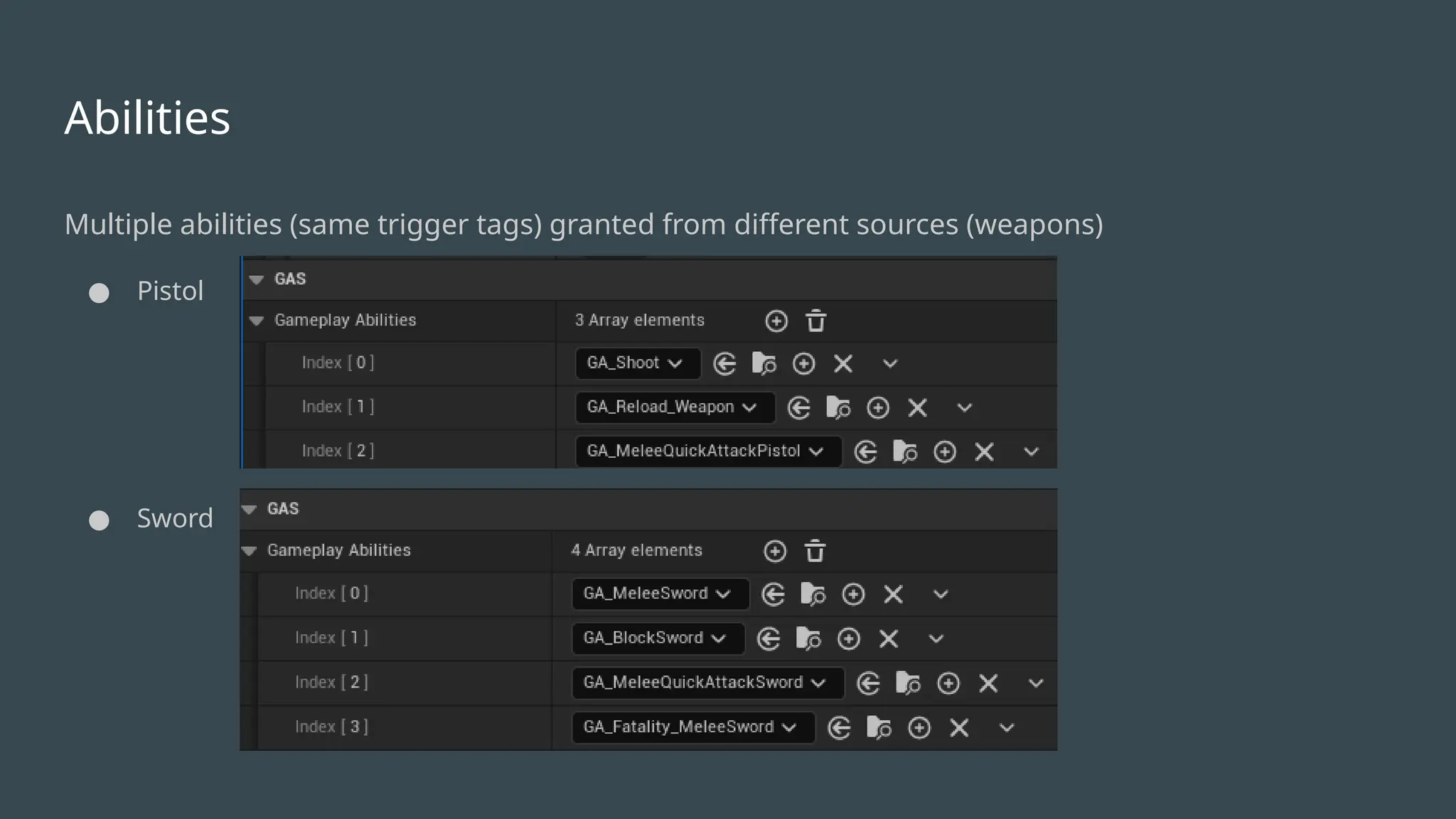This screenshot has height=819, width=1456.
Task: Collapse Sword Gameplay Abilities array triangle
Action: click(x=249, y=550)
